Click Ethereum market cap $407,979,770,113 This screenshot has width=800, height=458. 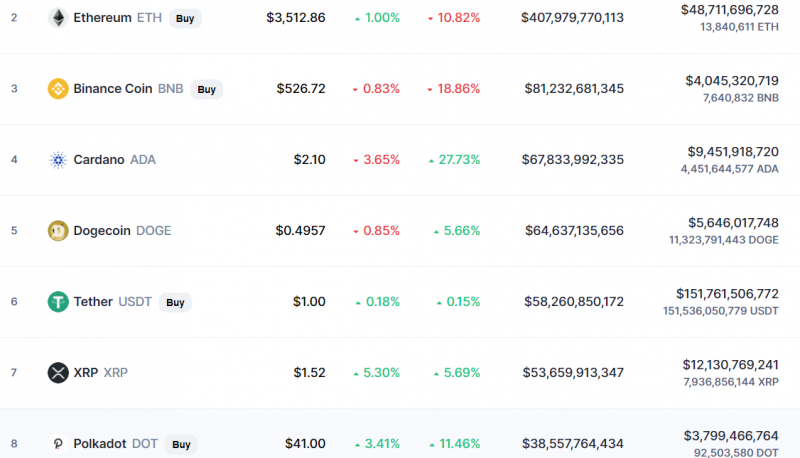pos(572,18)
